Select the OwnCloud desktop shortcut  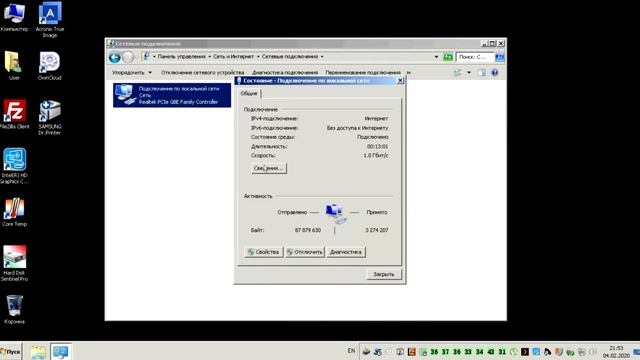pos(49,65)
